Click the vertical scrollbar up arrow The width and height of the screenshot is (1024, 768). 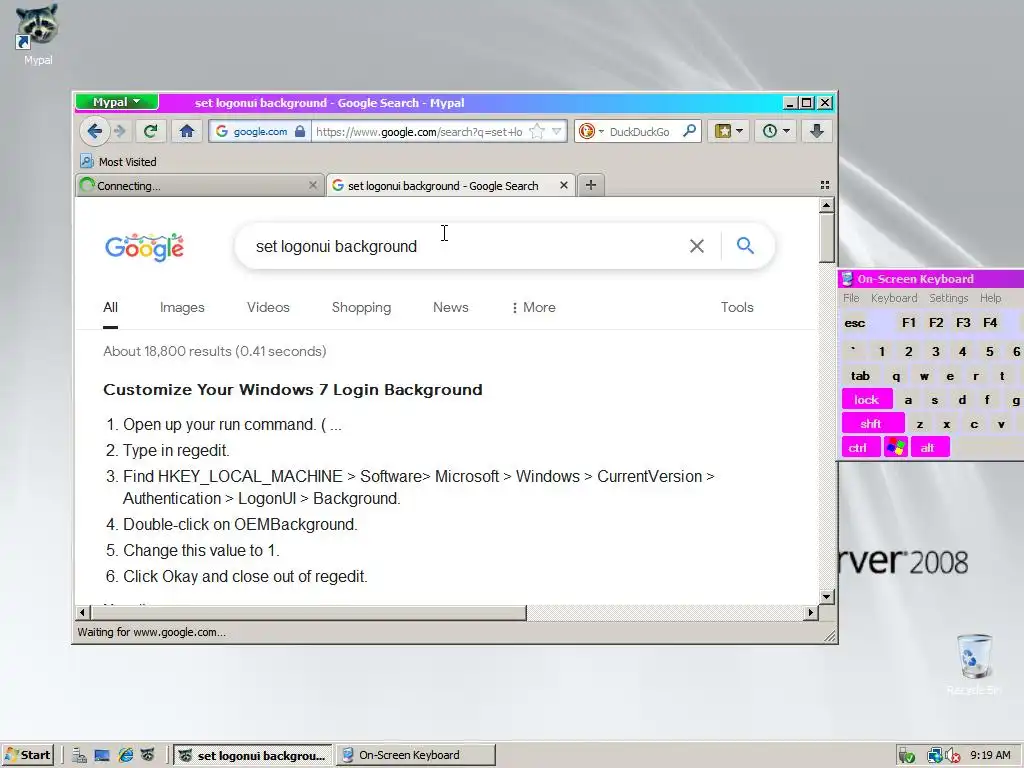pos(826,206)
